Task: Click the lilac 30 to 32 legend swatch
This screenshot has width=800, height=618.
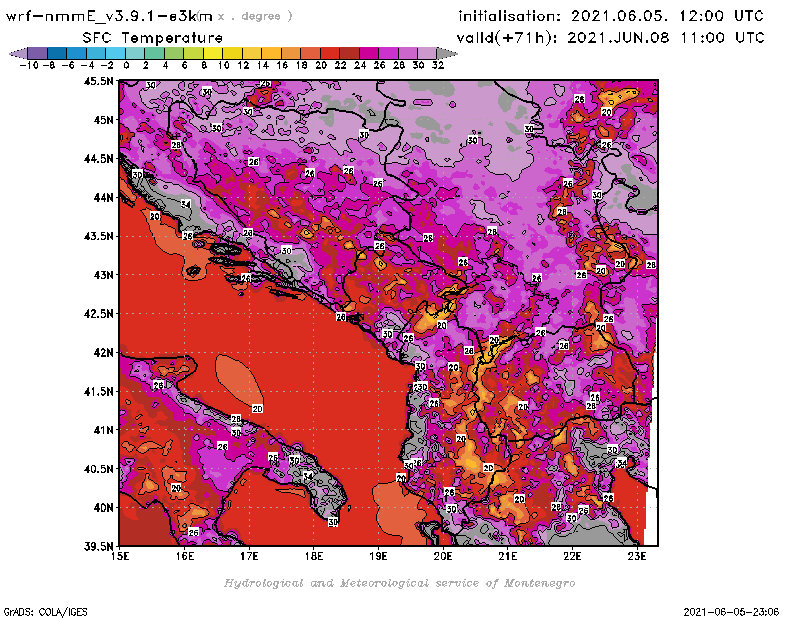Action: click(427, 53)
